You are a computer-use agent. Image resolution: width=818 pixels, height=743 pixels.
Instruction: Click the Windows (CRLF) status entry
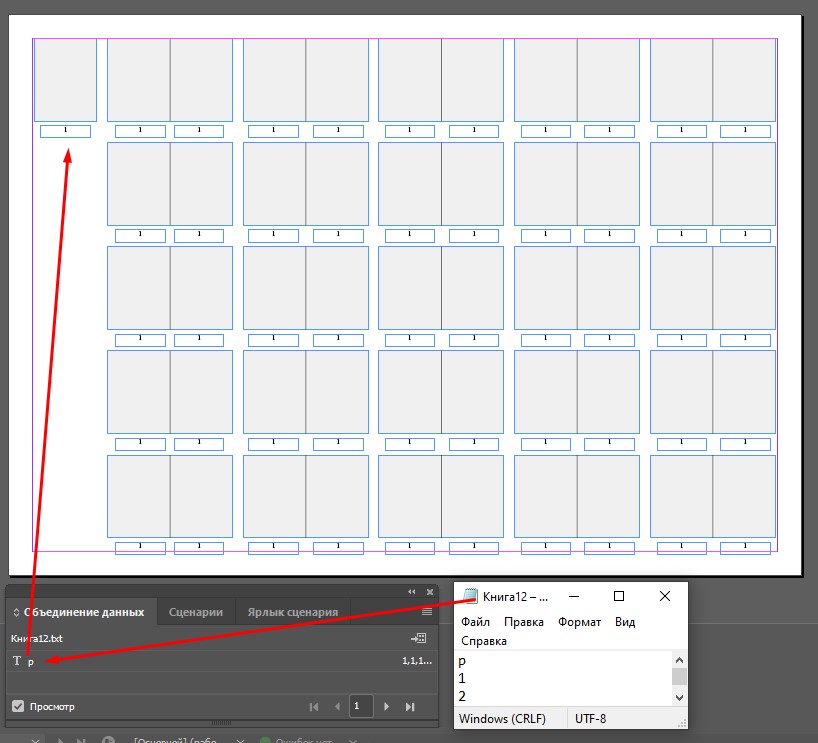click(x=502, y=718)
